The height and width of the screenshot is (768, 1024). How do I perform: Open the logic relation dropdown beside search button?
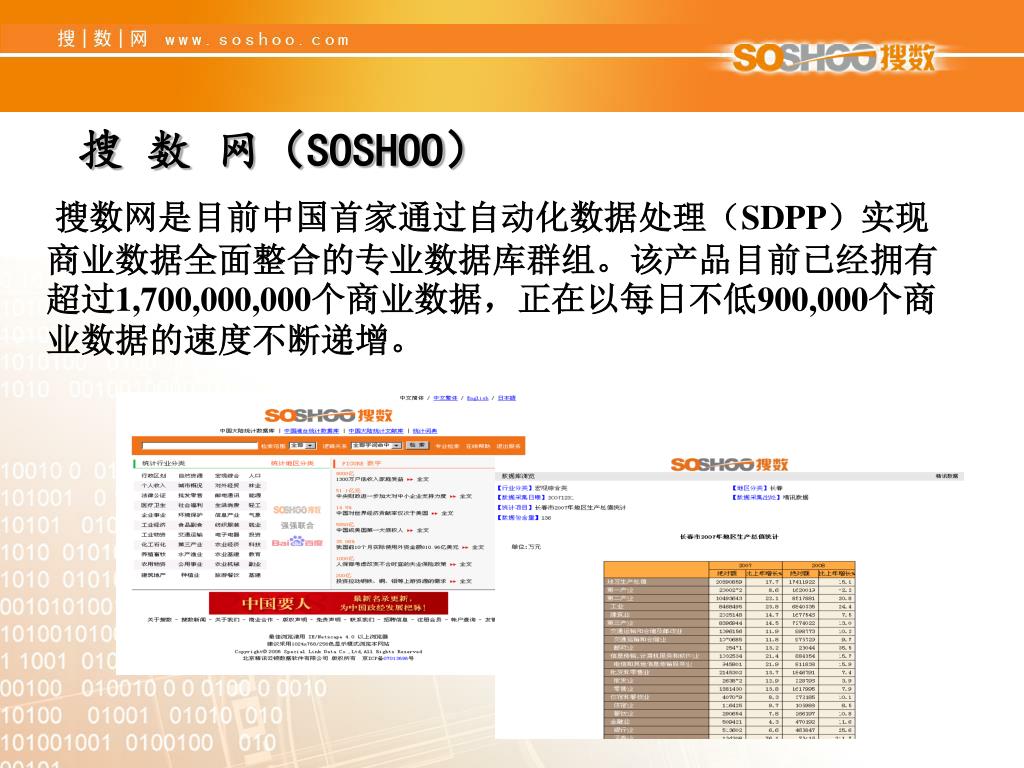tap(376, 445)
